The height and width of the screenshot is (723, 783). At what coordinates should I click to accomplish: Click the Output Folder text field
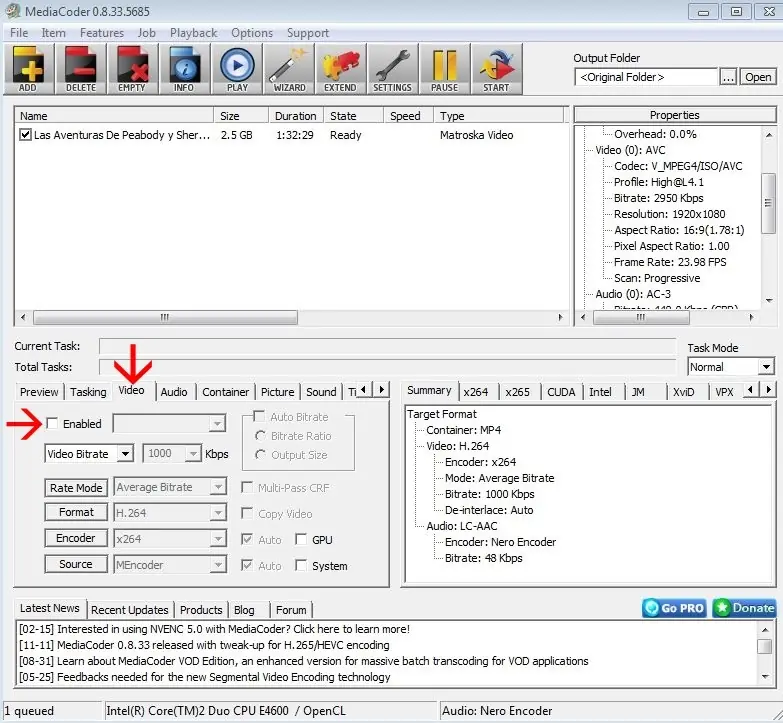[x=646, y=77]
